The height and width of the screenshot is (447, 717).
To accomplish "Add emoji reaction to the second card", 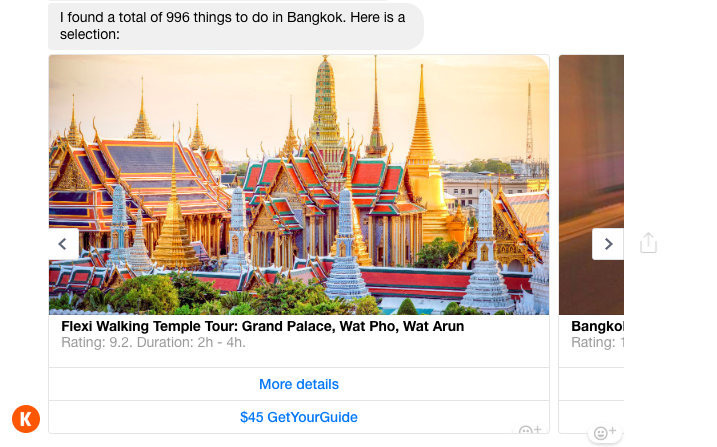I will (x=603, y=433).
